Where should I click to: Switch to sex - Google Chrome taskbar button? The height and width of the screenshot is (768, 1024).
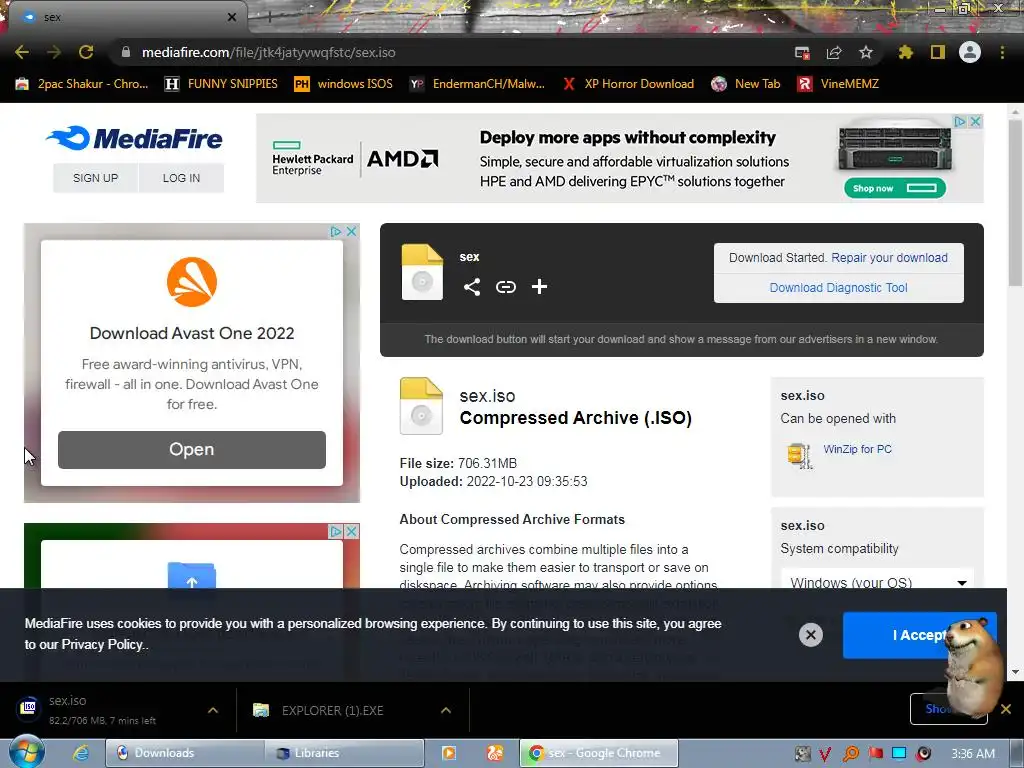coord(599,753)
